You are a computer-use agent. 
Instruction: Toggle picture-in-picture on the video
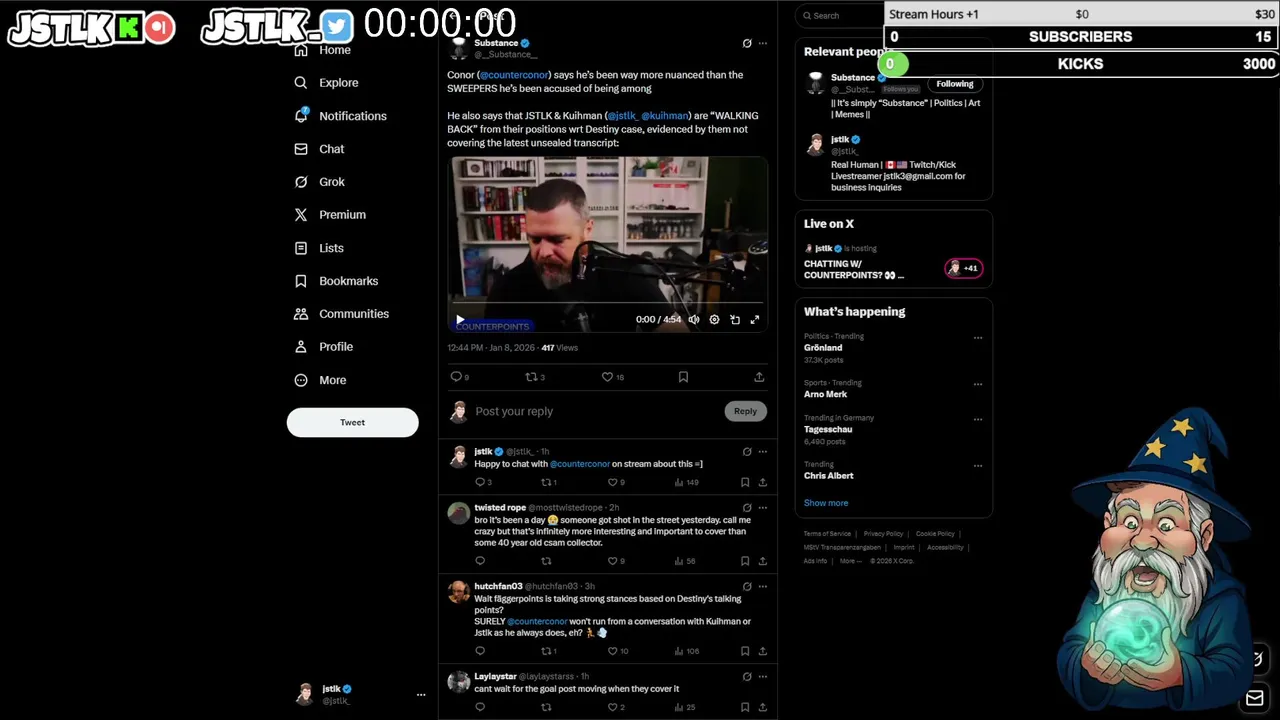(735, 320)
